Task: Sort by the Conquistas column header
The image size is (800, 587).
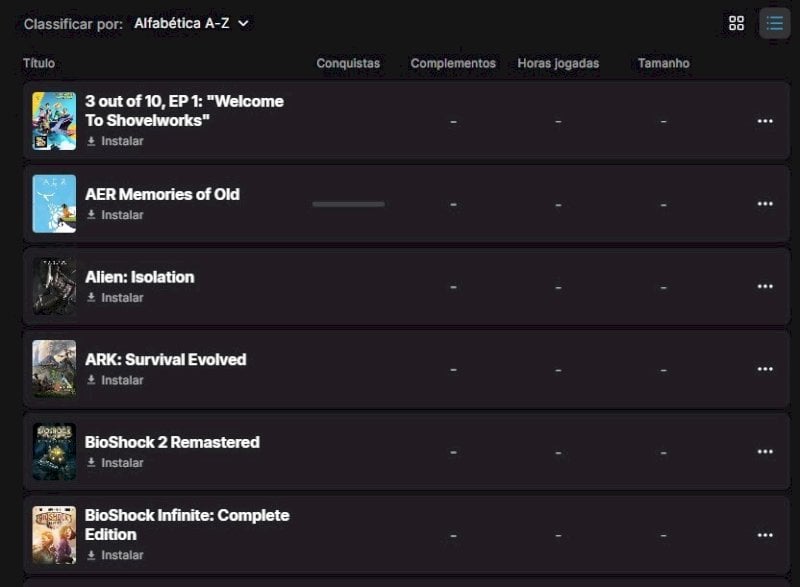Action: coord(348,63)
